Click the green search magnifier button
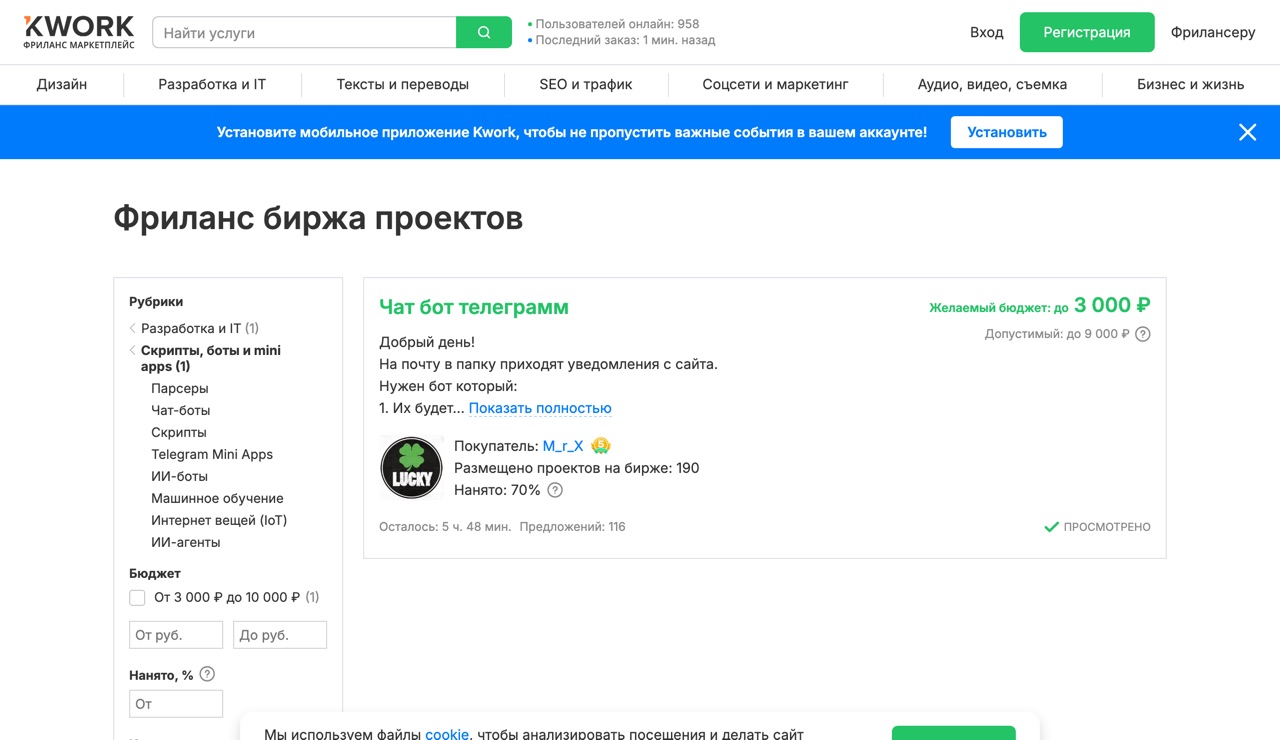 point(484,32)
